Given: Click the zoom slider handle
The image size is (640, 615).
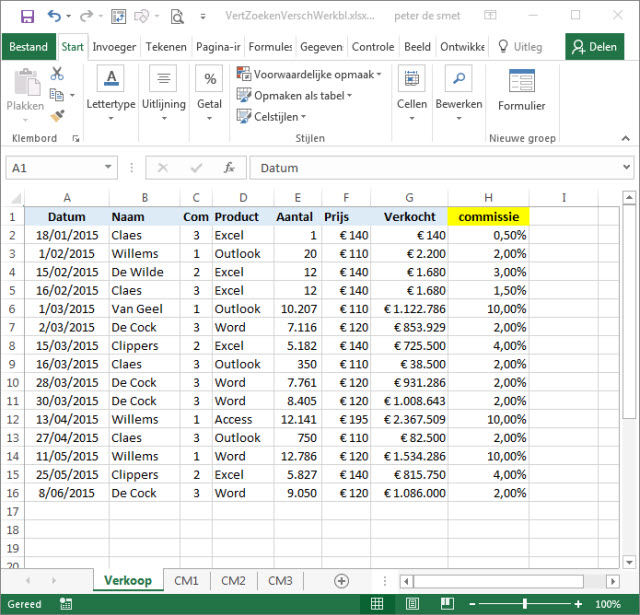Looking at the screenshot, I should (525, 604).
